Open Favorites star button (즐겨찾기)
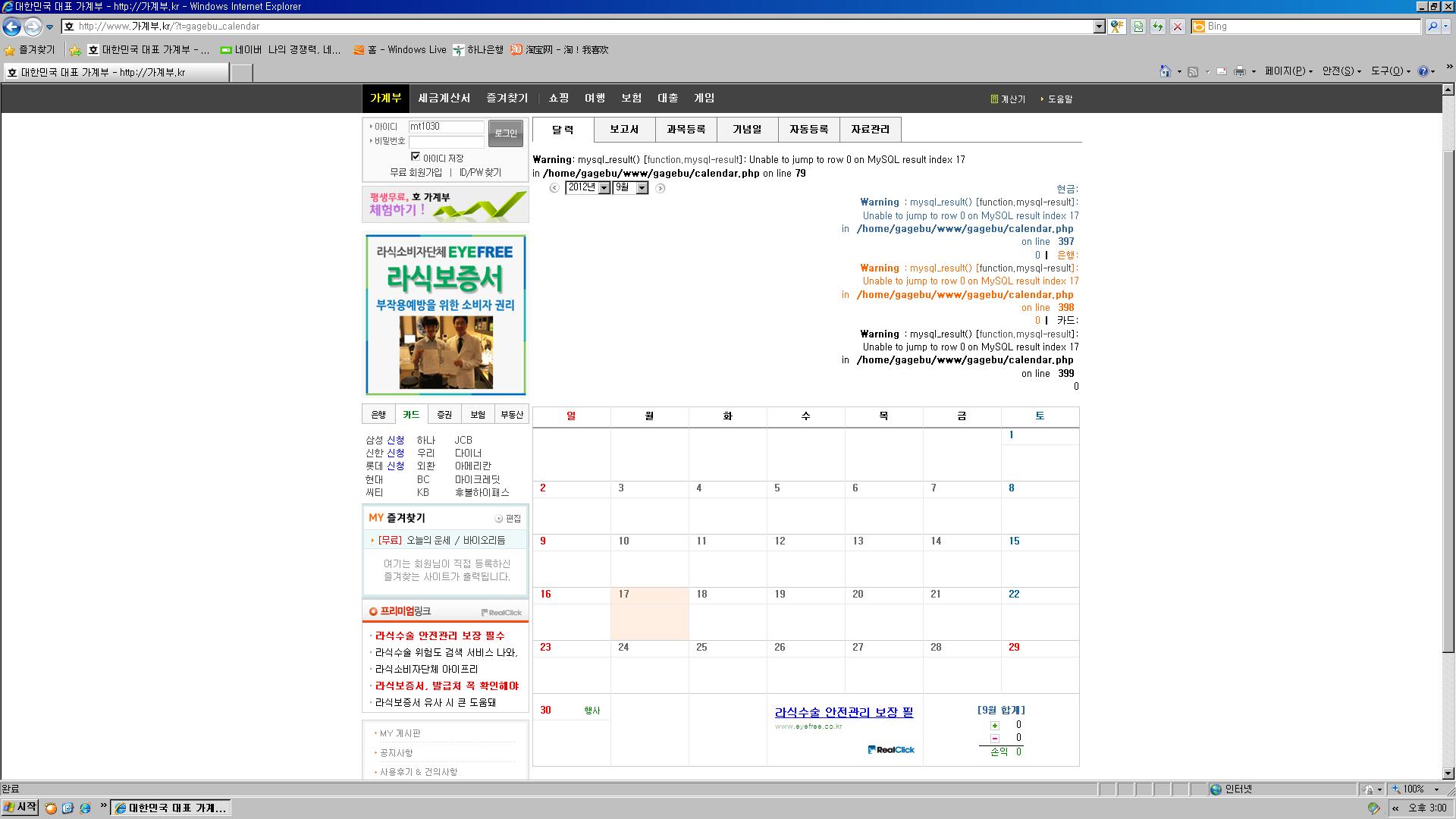This screenshot has height=819, width=1456. (30, 50)
